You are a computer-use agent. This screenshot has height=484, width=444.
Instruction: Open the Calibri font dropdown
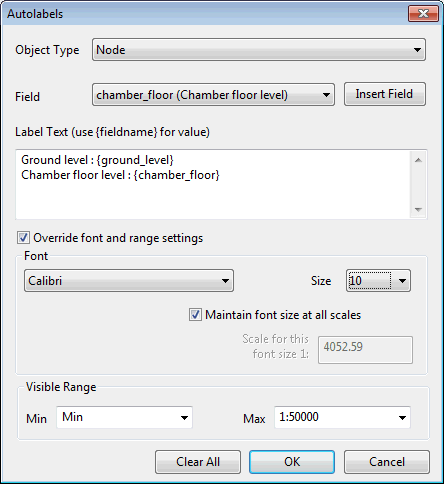click(129, 281)
